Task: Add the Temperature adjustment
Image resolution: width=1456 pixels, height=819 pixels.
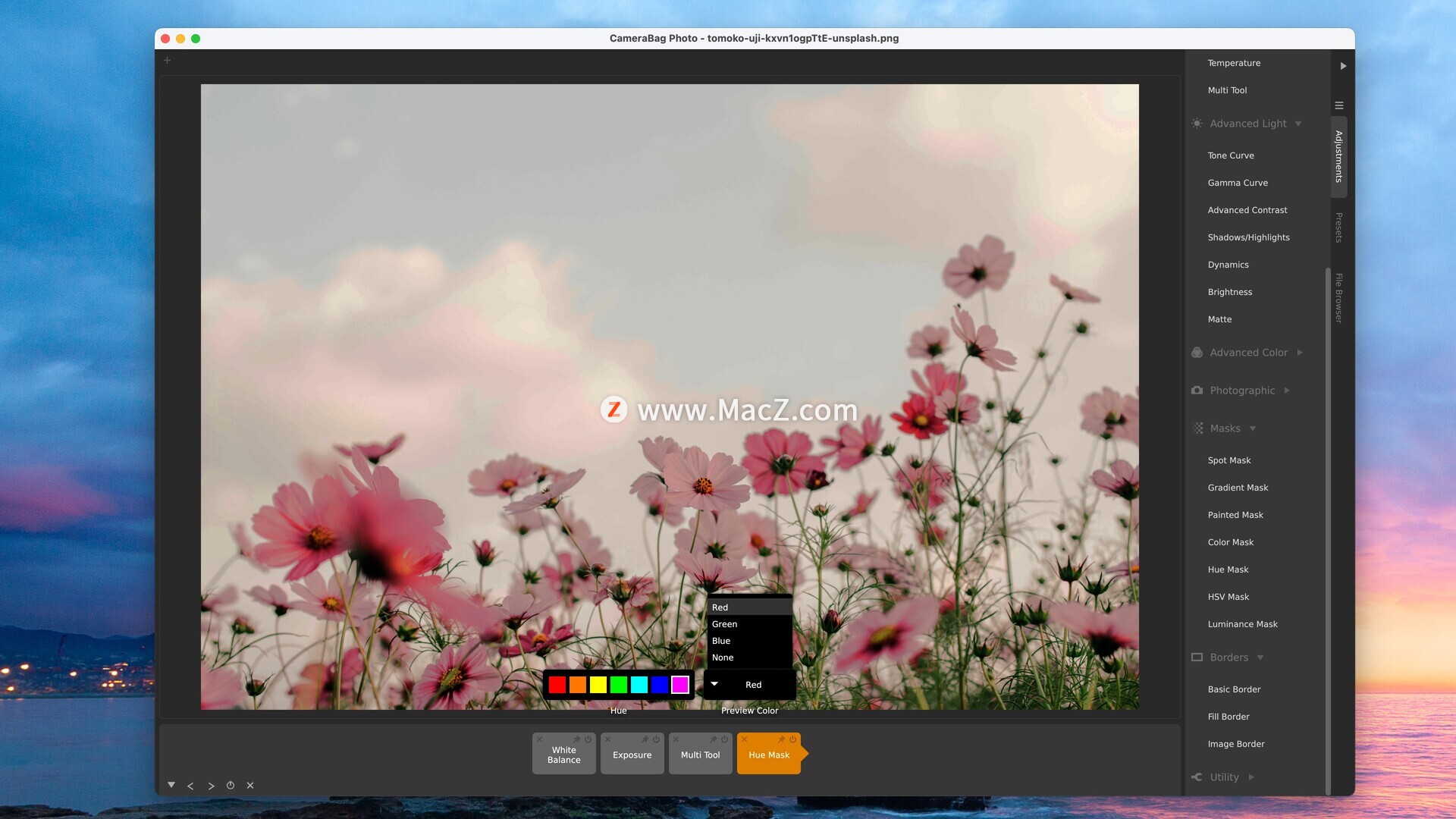Action: click(x=1234, y=63)
